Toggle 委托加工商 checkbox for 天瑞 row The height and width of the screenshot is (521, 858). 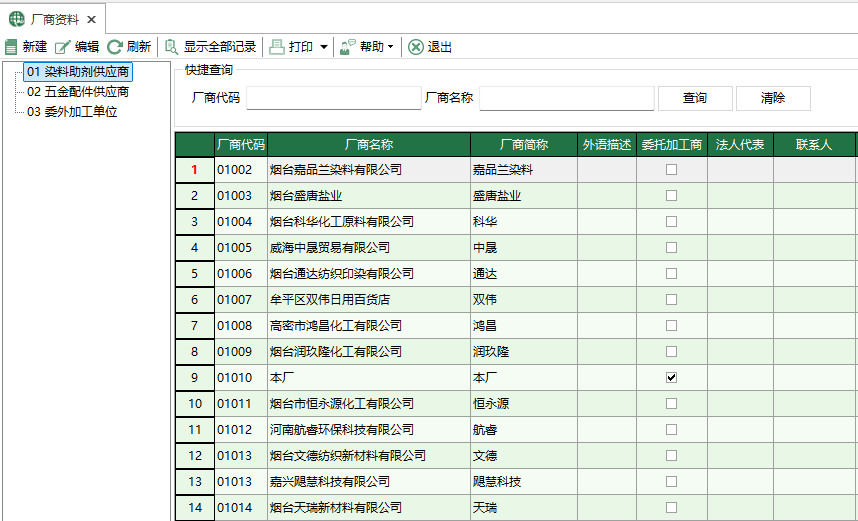tap(671, 507)
